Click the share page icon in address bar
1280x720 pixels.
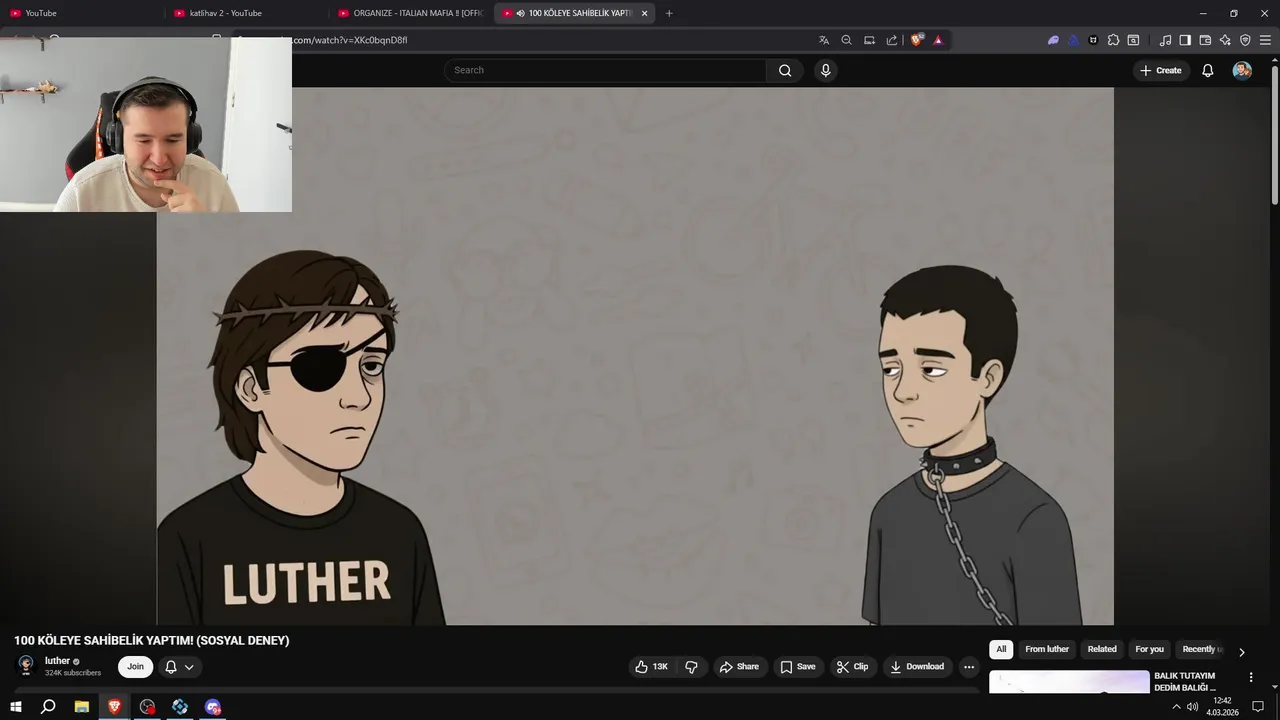click(x=892, y=40)
